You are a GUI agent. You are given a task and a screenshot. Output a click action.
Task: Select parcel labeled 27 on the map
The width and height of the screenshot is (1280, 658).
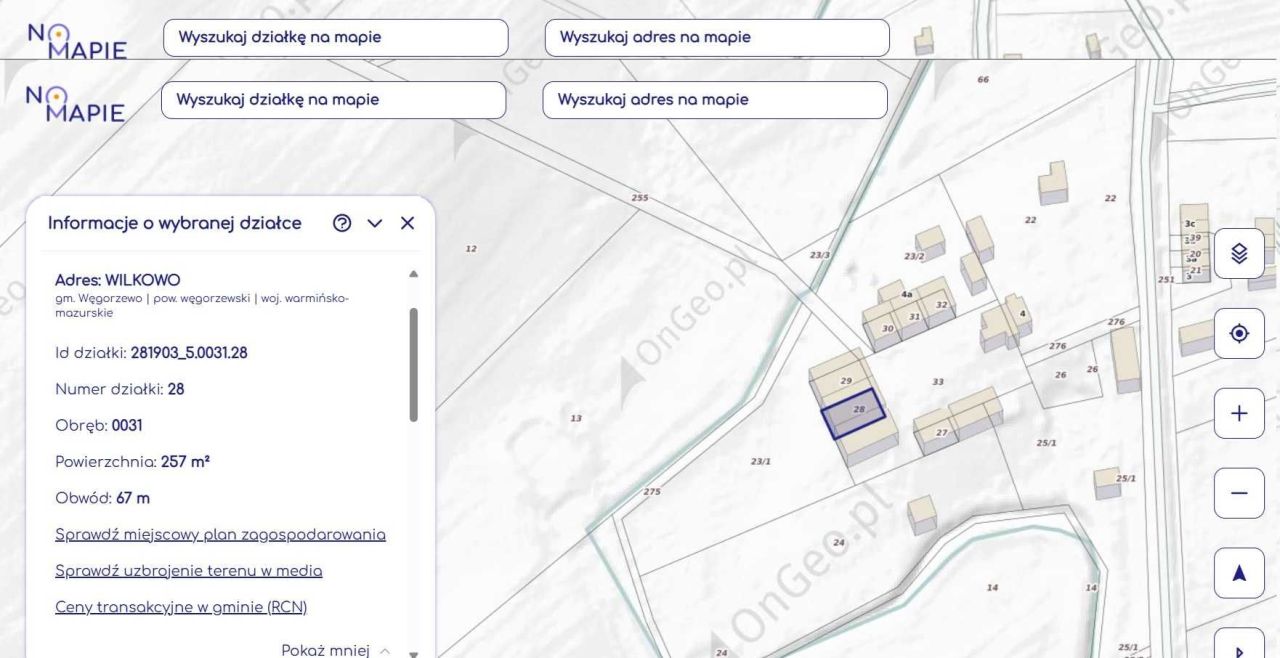942,432
